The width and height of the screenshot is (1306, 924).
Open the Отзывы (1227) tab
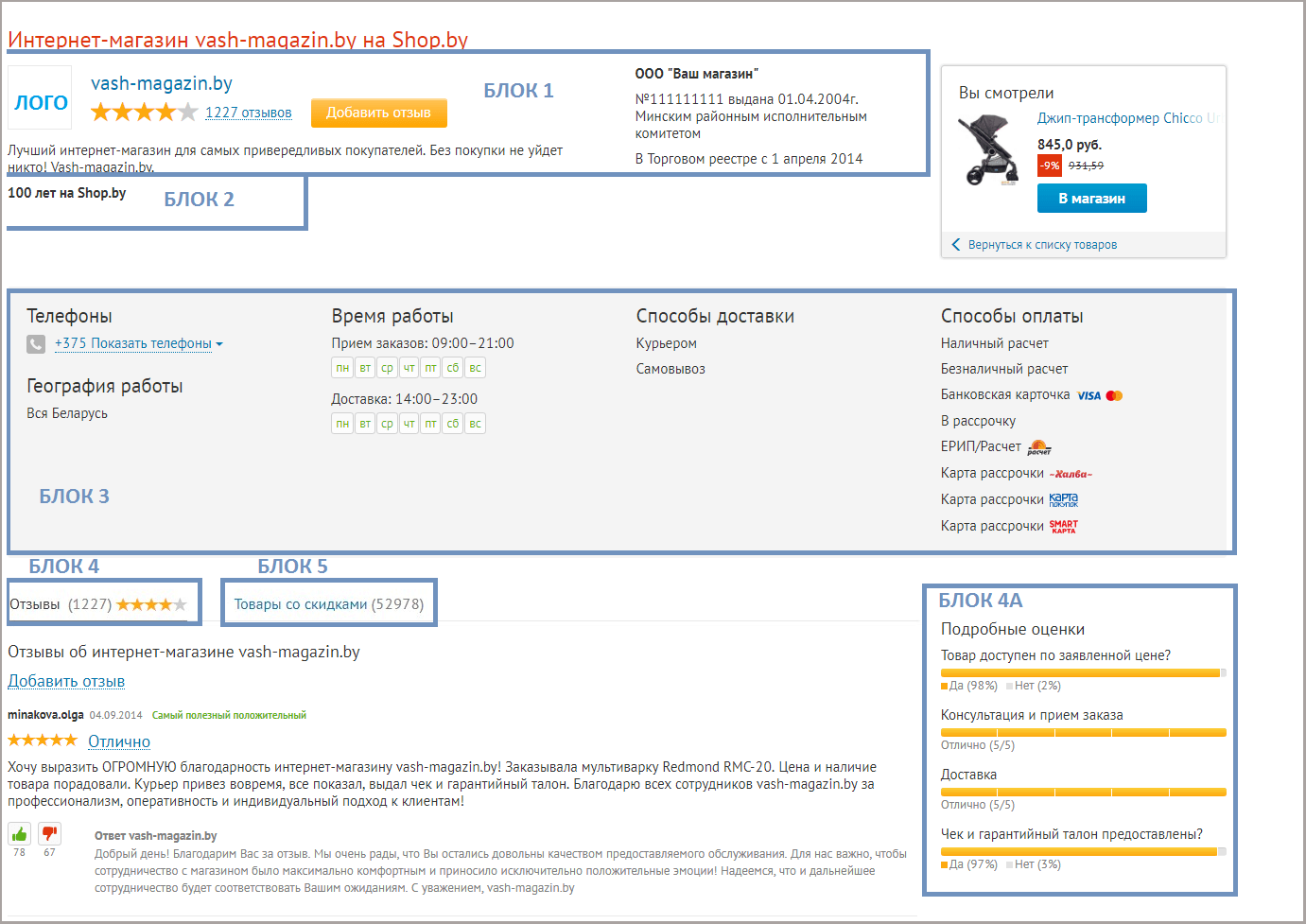[x=98, y=604]
